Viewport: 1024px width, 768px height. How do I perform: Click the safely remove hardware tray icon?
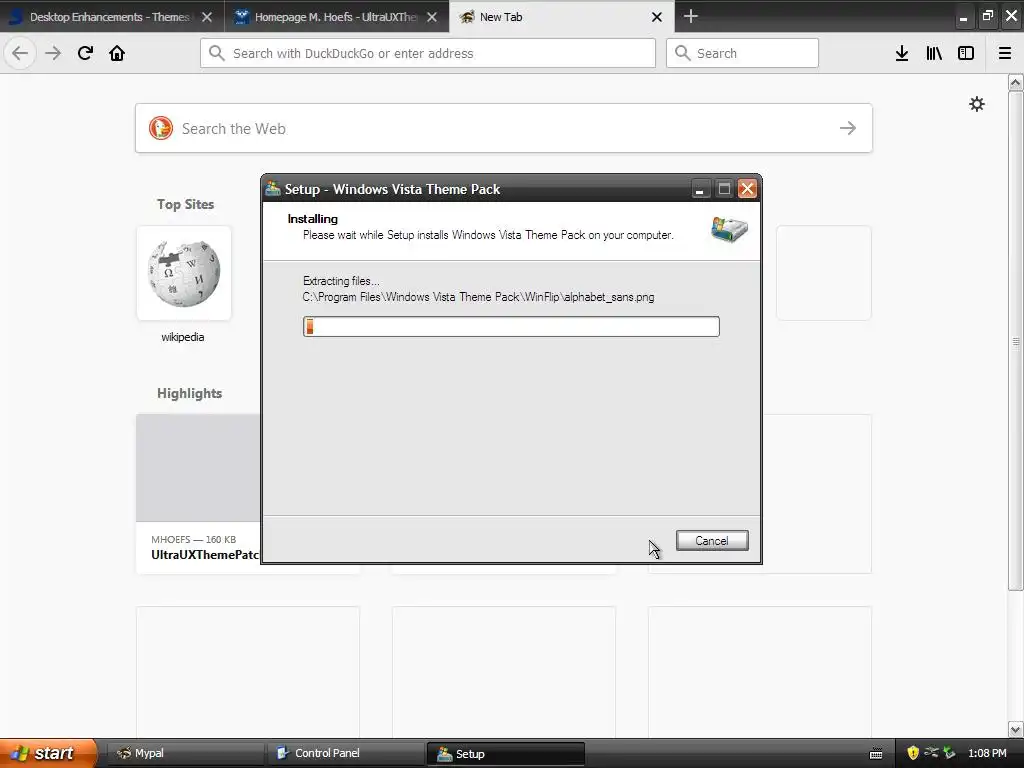(x=950, y=753)
